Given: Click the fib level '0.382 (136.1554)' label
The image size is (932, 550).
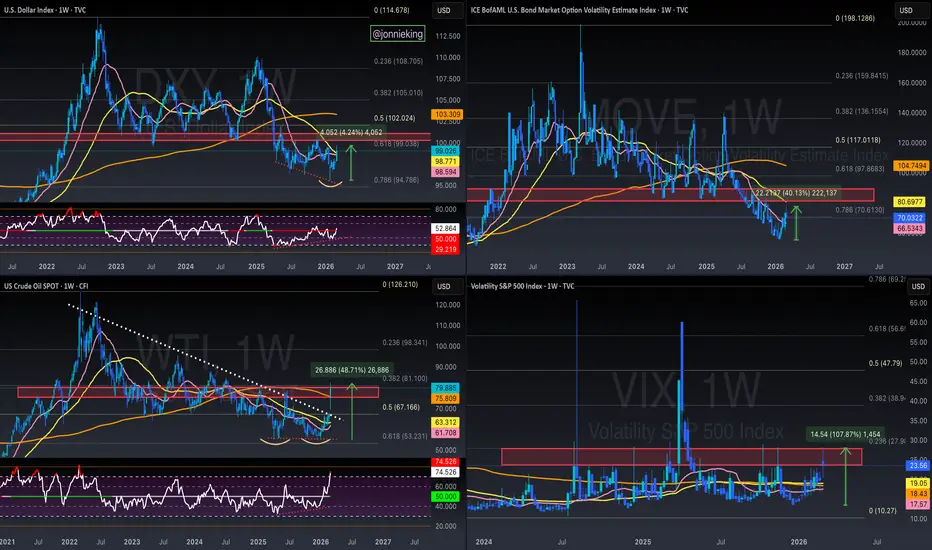Looking at the screenshot, I should point(861,111).
